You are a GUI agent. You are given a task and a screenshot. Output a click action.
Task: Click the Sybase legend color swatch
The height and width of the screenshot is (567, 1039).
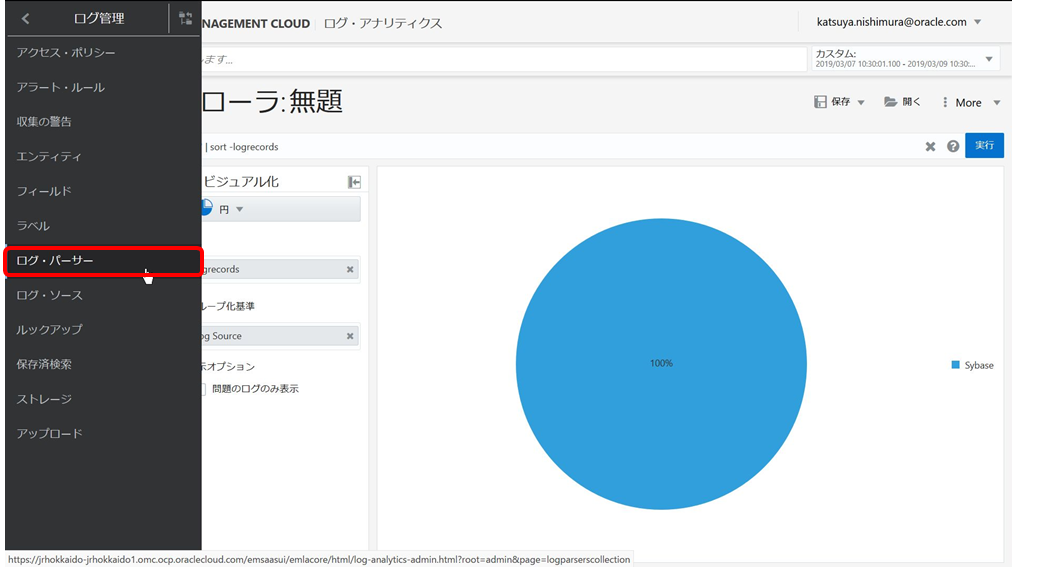pyautogui.click(x=956, y=365)
